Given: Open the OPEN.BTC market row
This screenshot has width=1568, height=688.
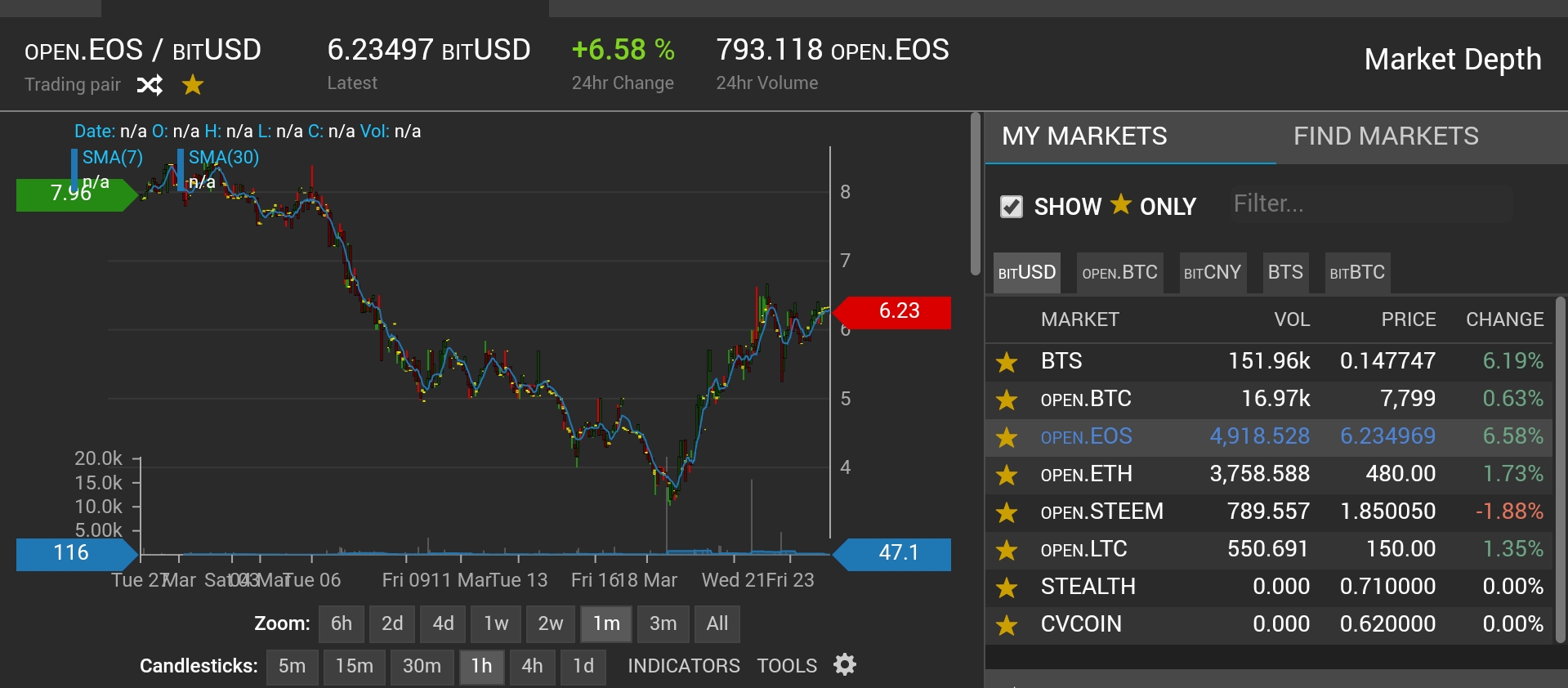Looking at the screenshot, I should point(1270,399).
